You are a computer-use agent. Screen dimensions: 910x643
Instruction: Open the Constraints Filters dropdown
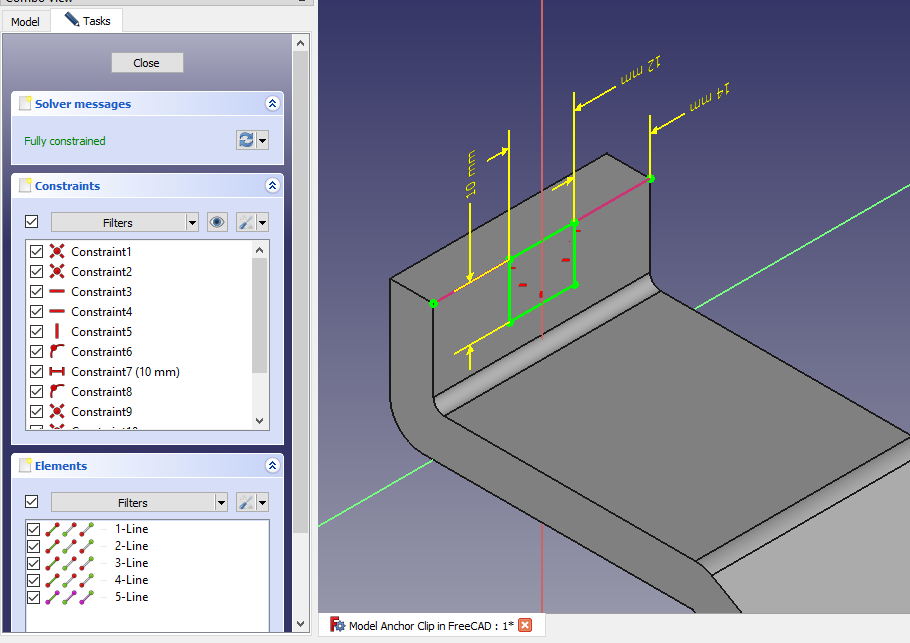pyautogui.click(x=125, y=222)
